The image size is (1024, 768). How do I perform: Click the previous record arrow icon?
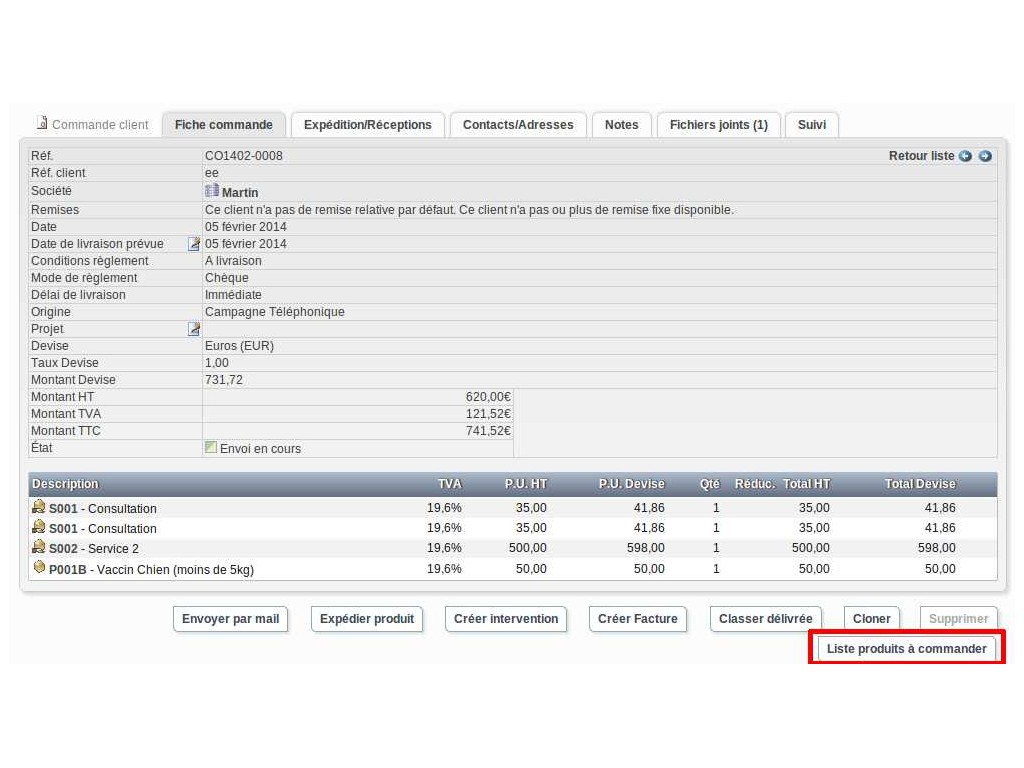click(x=965, y=156)
